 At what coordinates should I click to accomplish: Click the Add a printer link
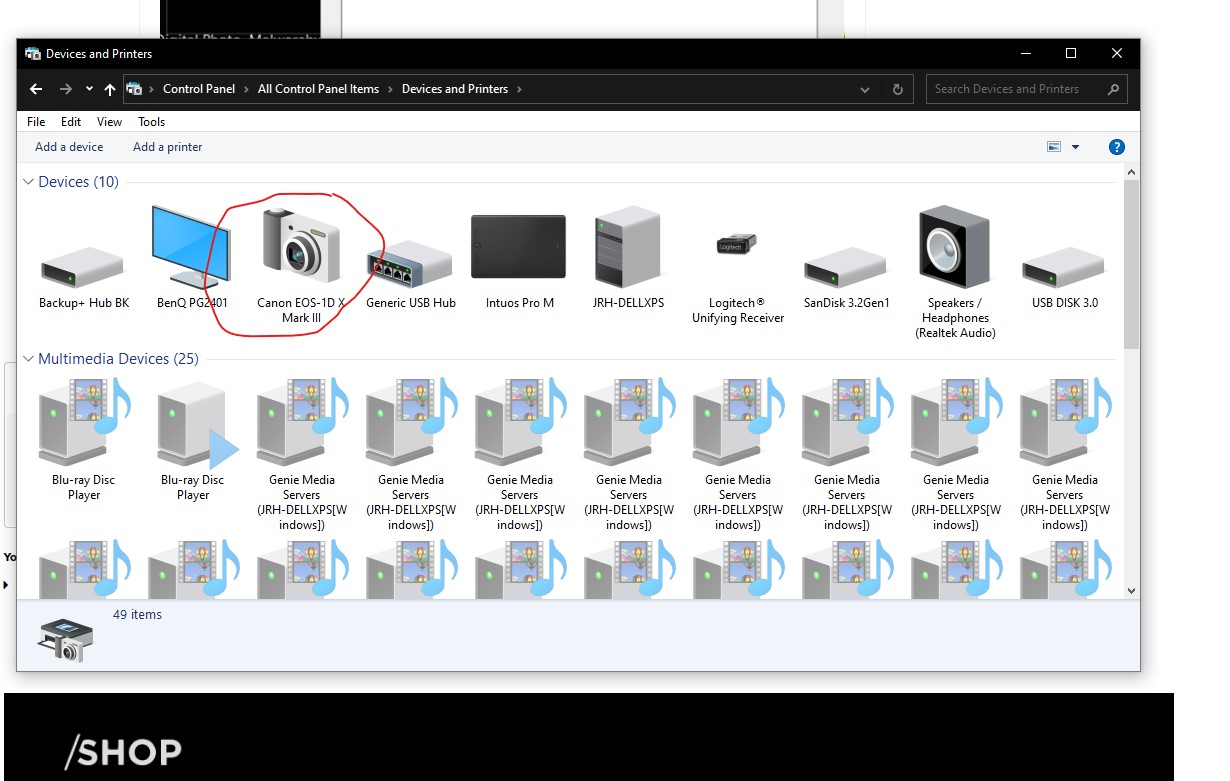(167, 146)
